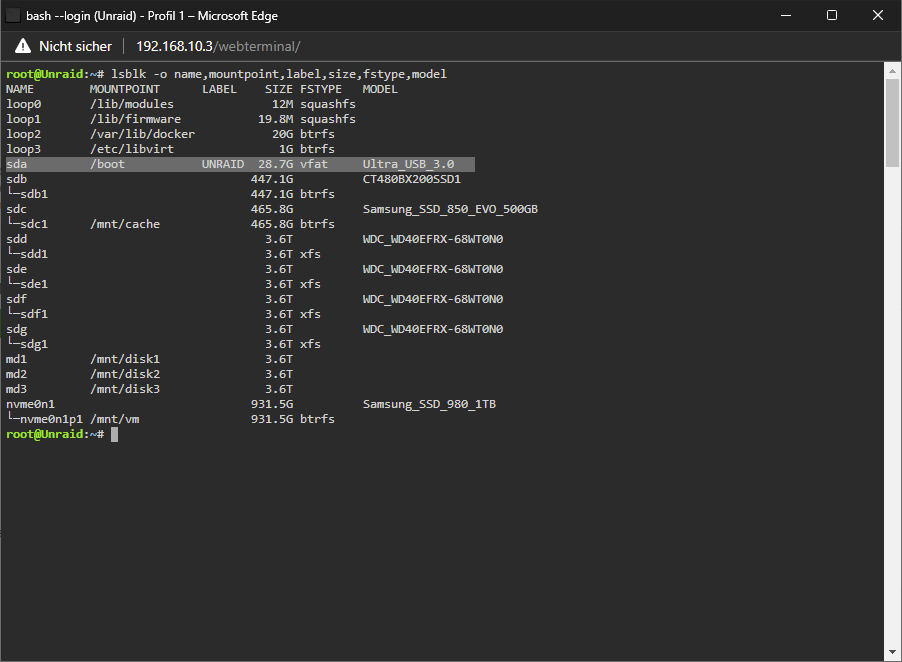The width and height of the screenshot is (902, 662).
Task: Click the terminal scrollbar thumb
Action: coord(892,124)
